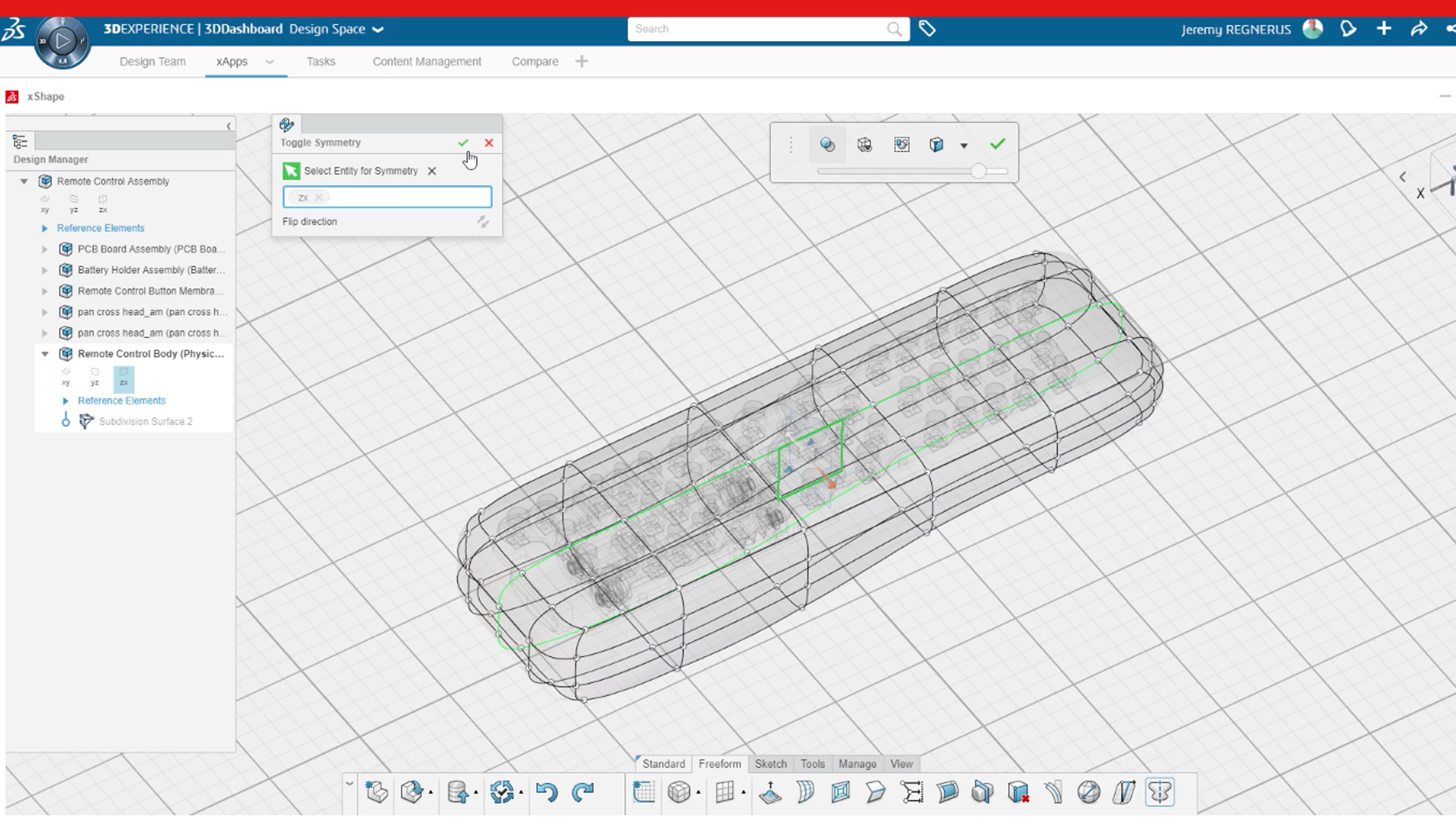Click the tag icon beside search bar

(x=927, y=29)
